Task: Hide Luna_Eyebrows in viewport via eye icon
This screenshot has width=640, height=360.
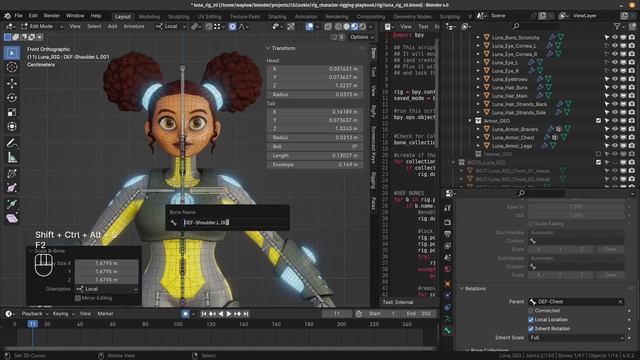Action: (615, 79)
